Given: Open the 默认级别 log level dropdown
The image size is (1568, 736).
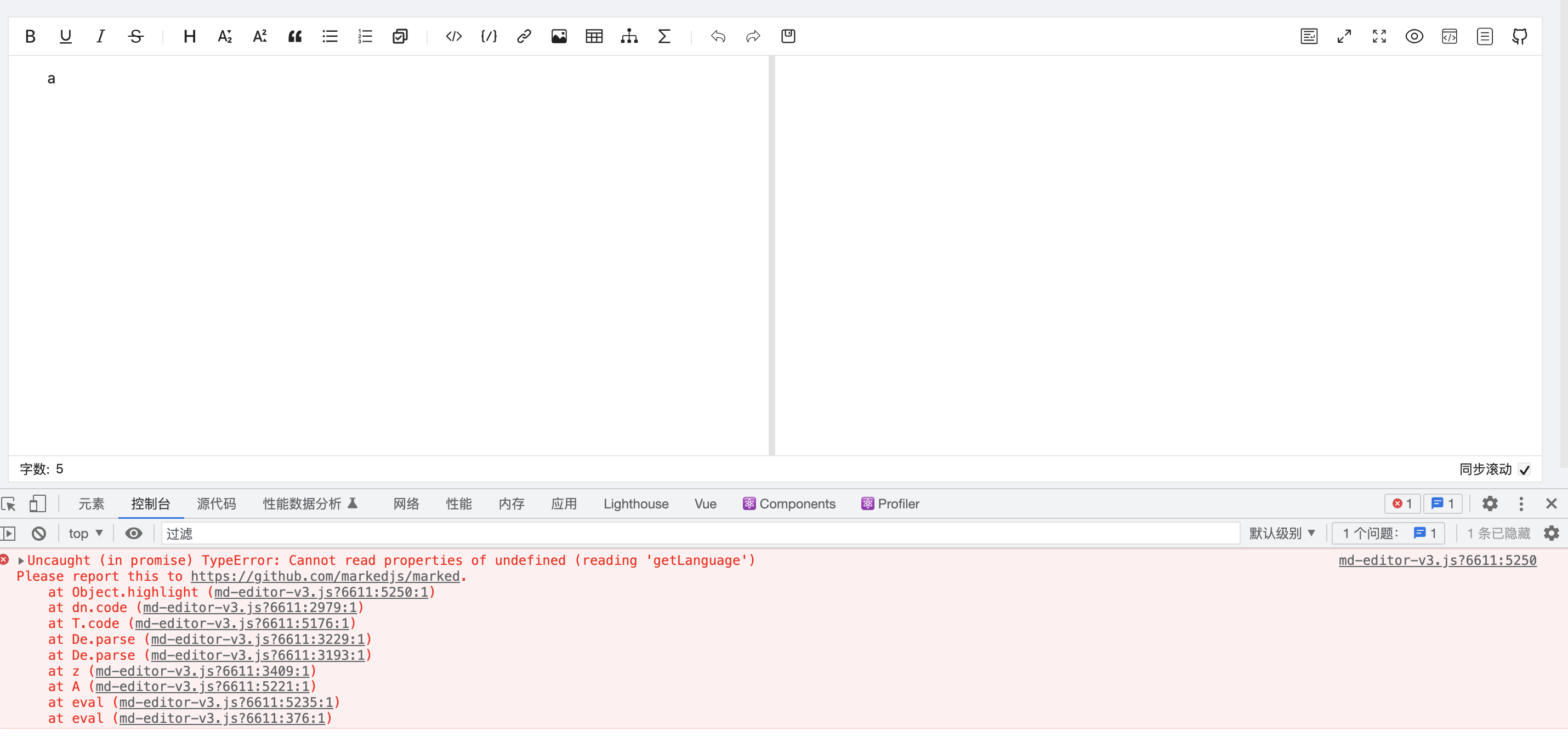Looking at the screenshot, I should point(1282,533).
